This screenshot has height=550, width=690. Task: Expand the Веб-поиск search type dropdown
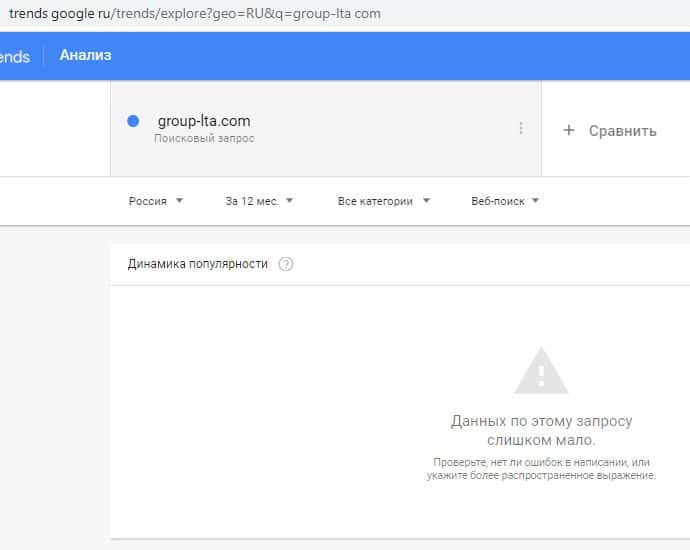(505, 201)
